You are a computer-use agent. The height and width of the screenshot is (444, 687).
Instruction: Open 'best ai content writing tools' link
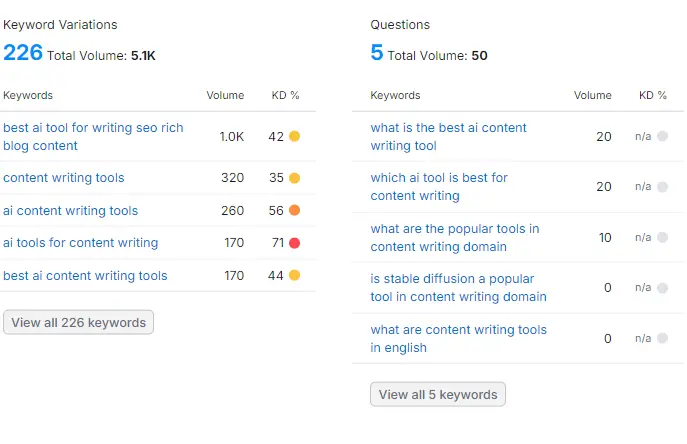click(x=85, y=276)
